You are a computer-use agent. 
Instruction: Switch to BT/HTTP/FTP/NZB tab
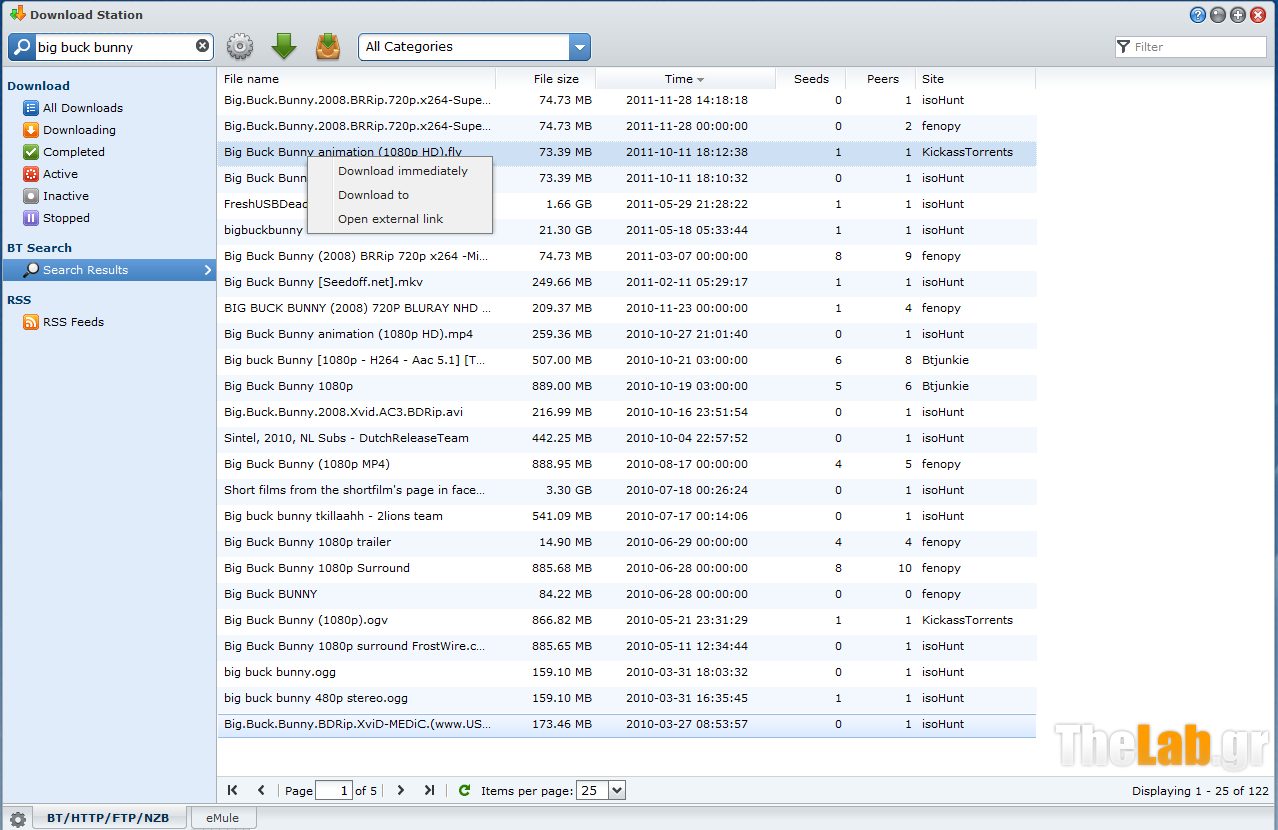(x=108, y=818)
